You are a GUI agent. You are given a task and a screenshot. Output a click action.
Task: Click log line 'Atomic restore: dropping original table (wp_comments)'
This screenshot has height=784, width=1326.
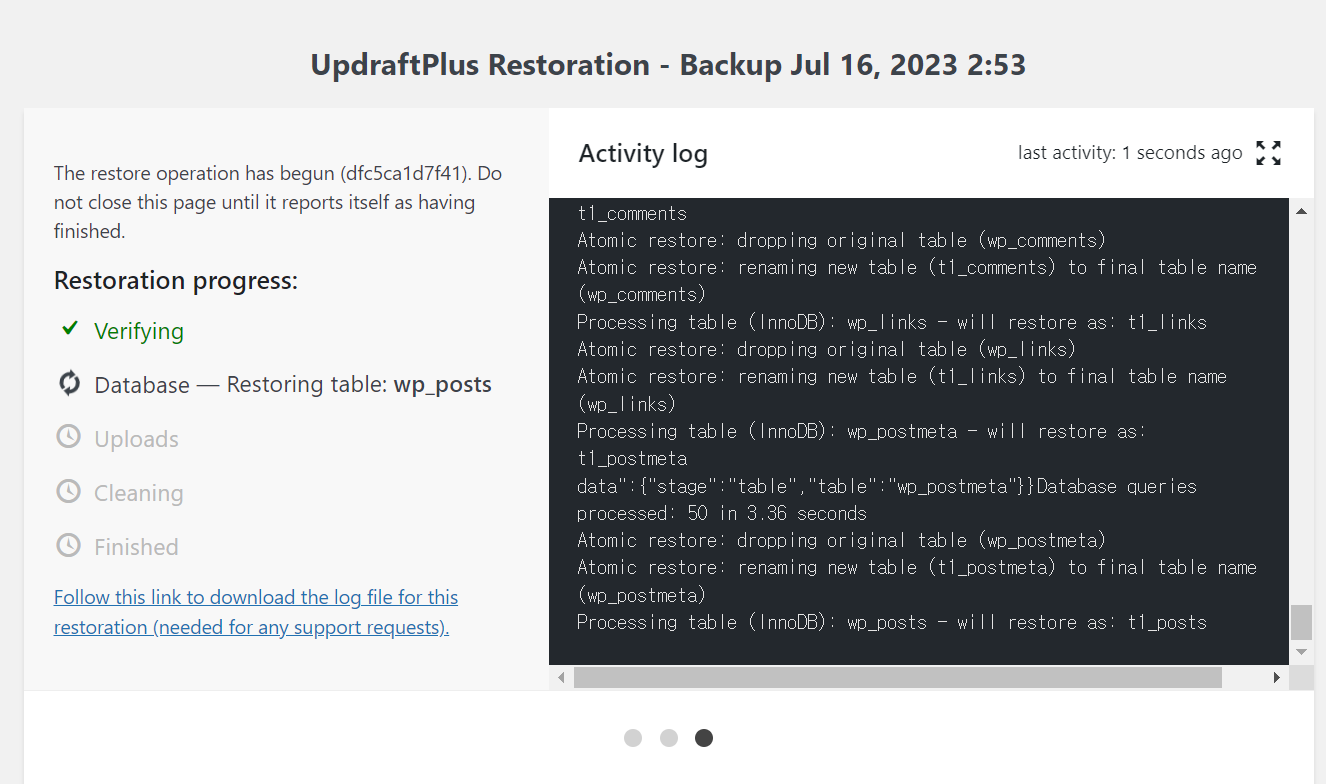click(x=841, y=240)
